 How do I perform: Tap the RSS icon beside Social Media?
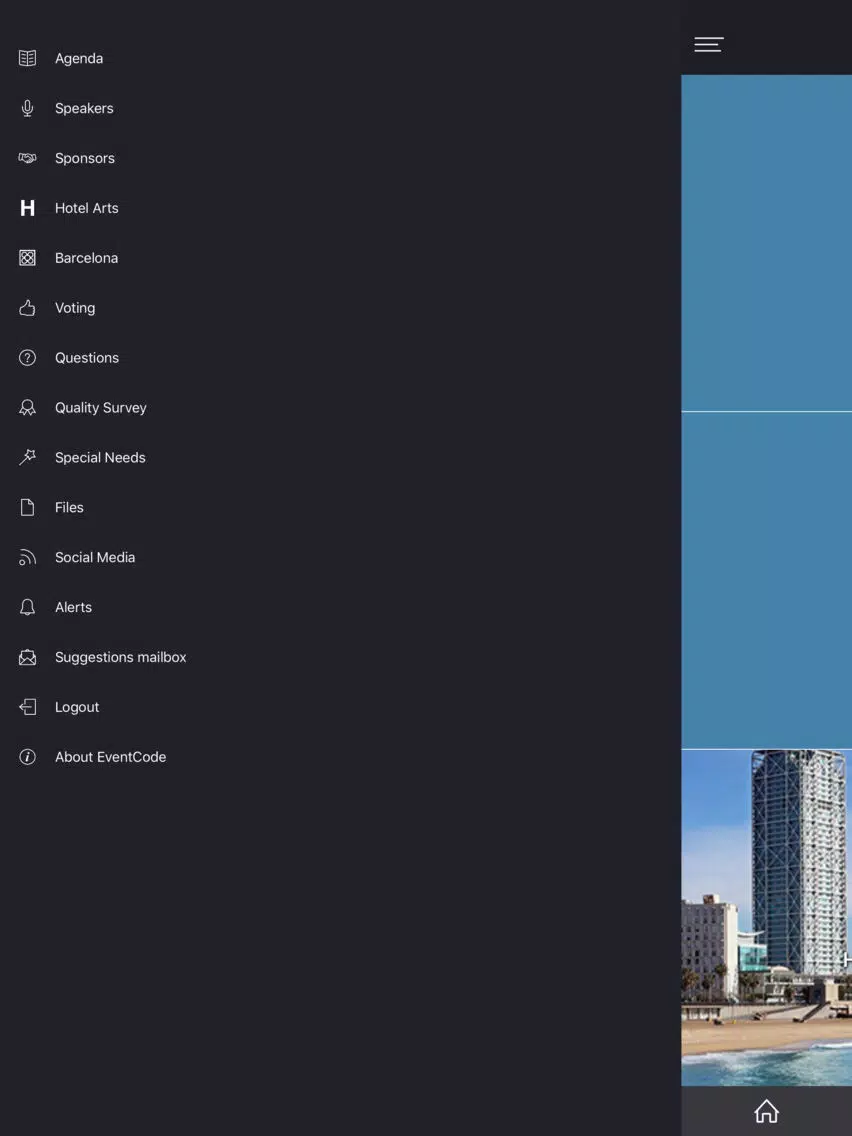click(x=27, y=557)
